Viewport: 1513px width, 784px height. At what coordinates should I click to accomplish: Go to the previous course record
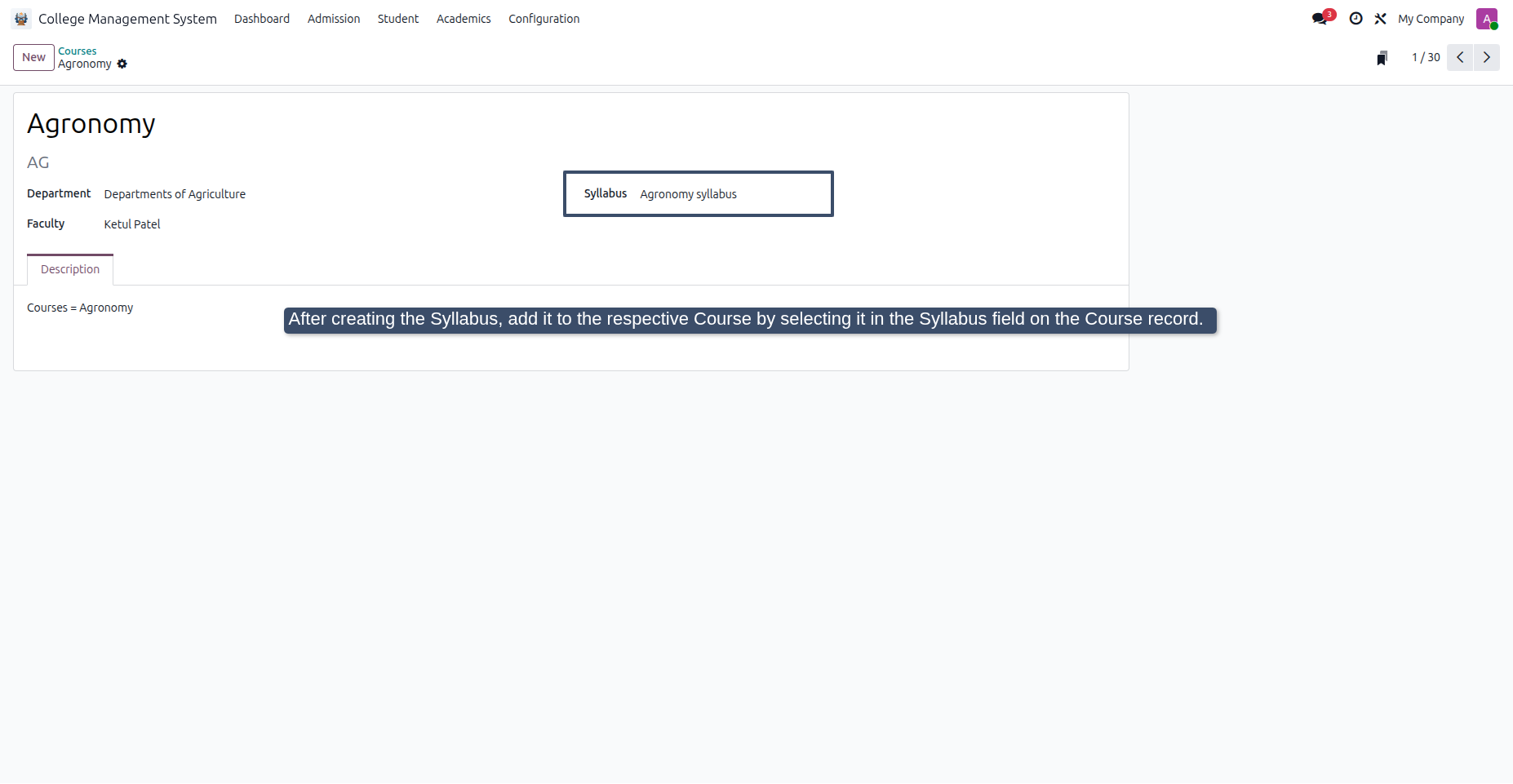1460,57
